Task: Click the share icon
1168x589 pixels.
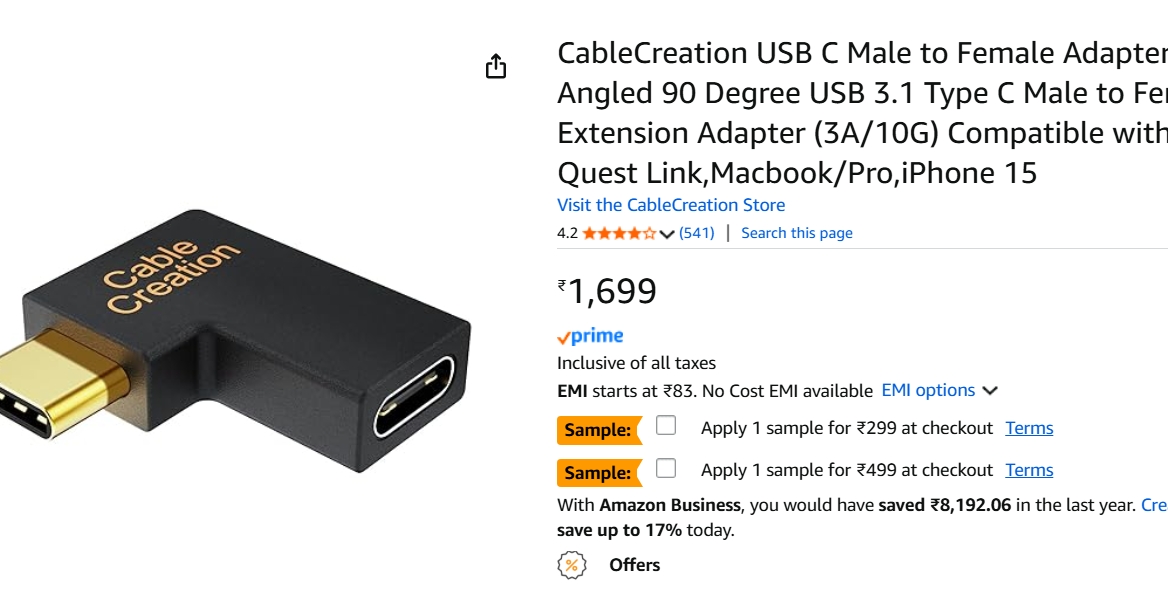Action: [x=497, y=65]
